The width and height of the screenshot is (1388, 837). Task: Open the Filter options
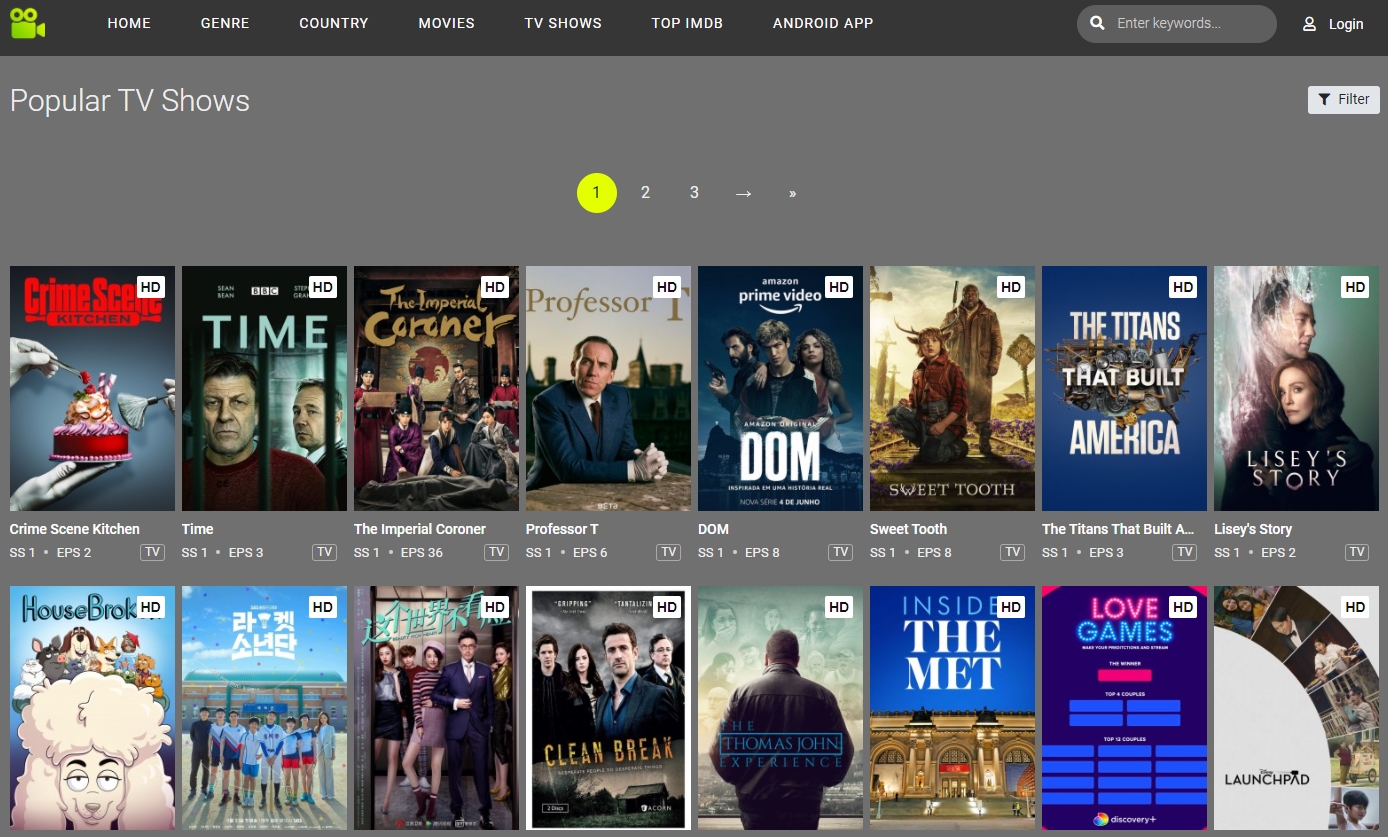click(x=1343, y=99)
